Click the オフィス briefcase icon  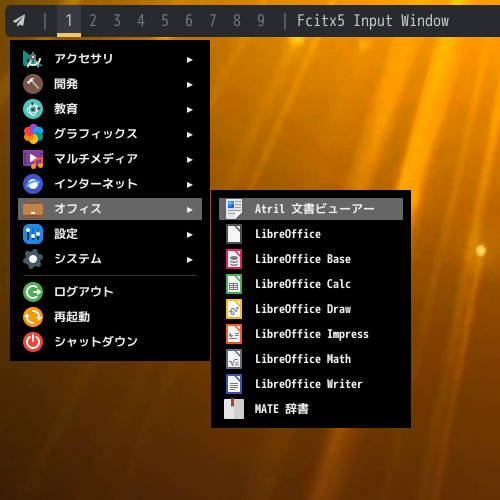tap(33, 209)
